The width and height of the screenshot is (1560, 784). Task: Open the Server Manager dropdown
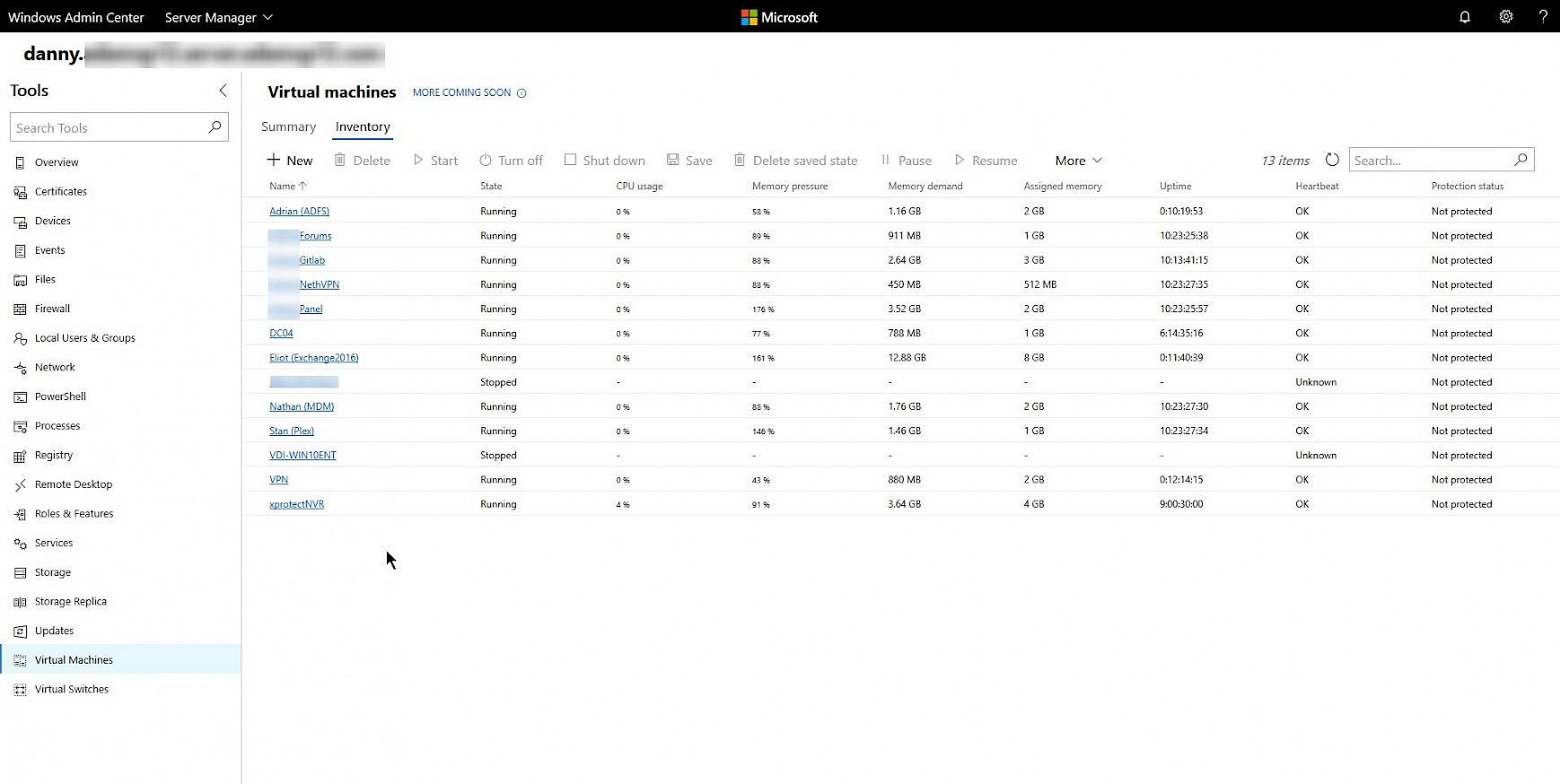pyautogui.click(x=219, y=17)
